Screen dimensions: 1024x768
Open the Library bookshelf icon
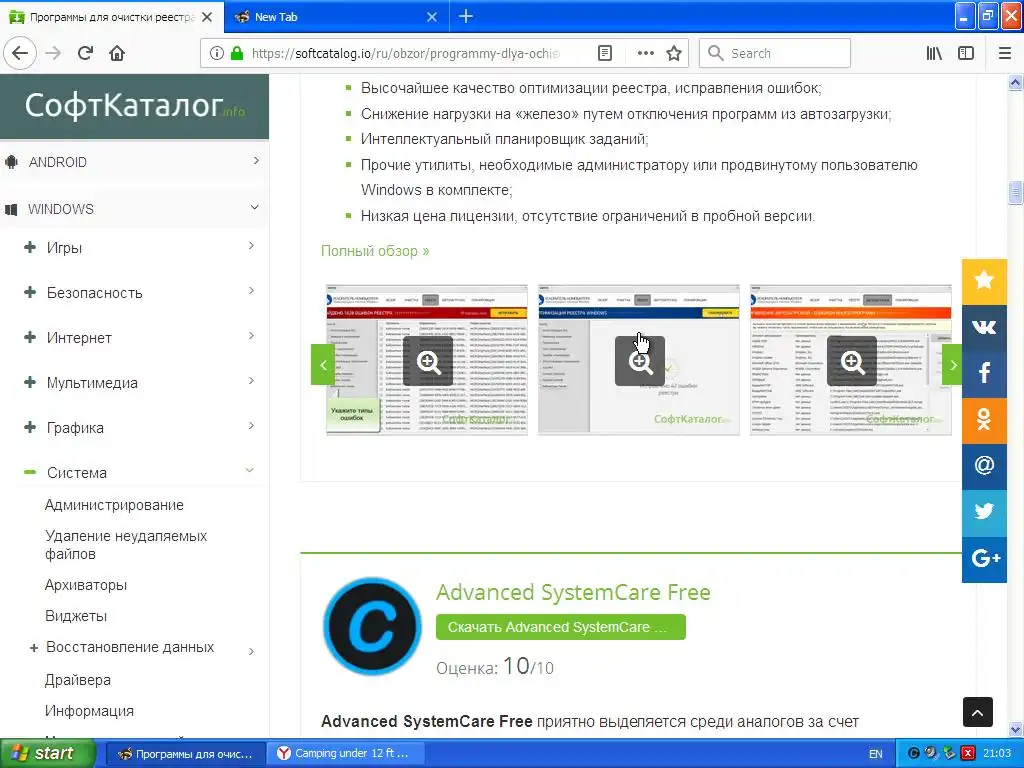934,53
